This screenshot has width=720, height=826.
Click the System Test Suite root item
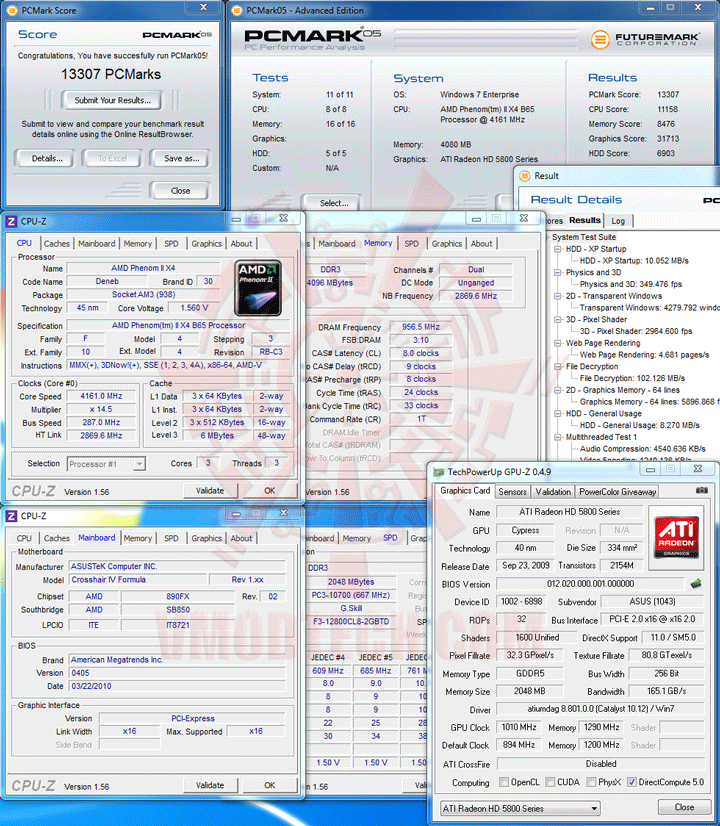(584, 237)
